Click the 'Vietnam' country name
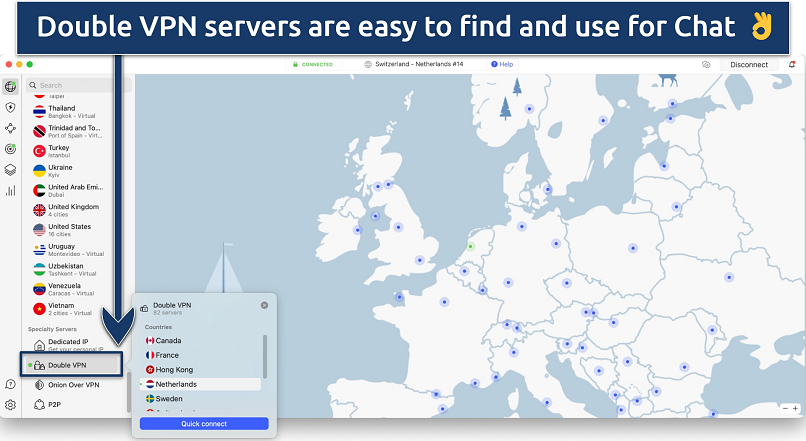The image size is (806, 441). 61,305
